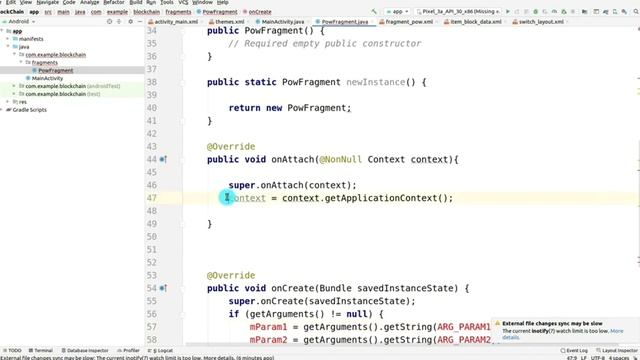
Task: Open the Help menu
Action: [x=222, y=2]
